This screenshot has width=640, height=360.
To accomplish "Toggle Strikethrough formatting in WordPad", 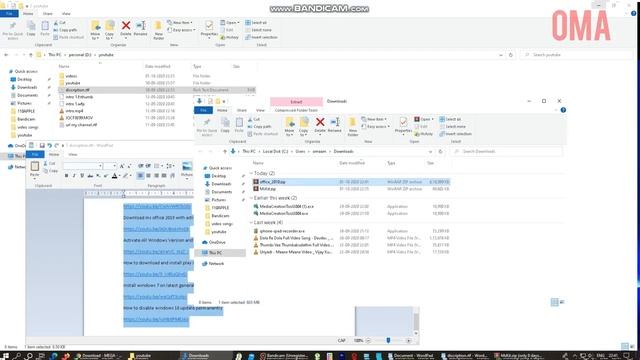I will pos(90,176).
